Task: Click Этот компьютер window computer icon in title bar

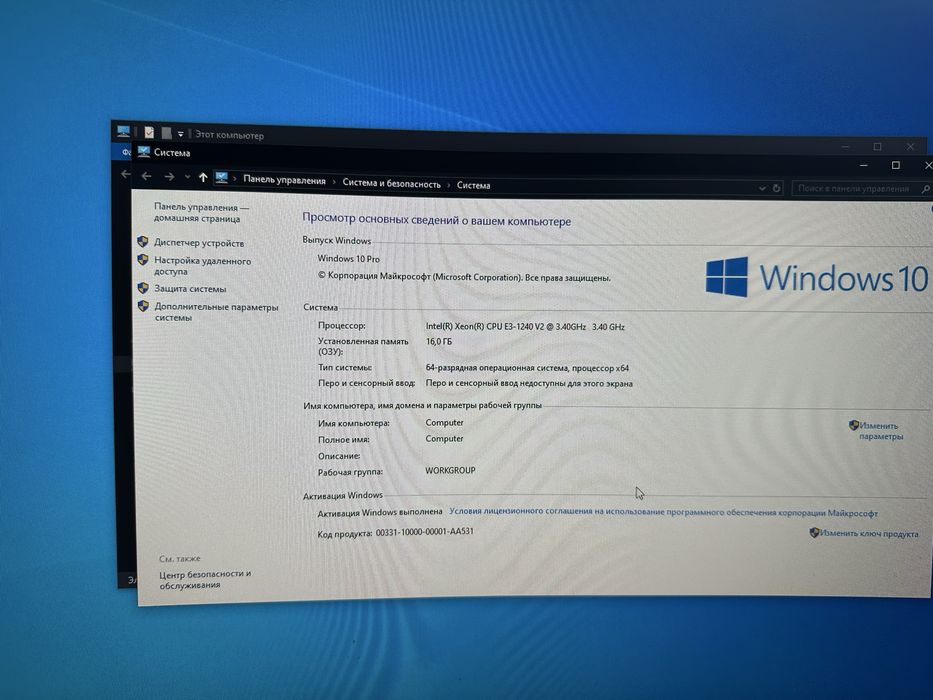Action: pos(124,132)
